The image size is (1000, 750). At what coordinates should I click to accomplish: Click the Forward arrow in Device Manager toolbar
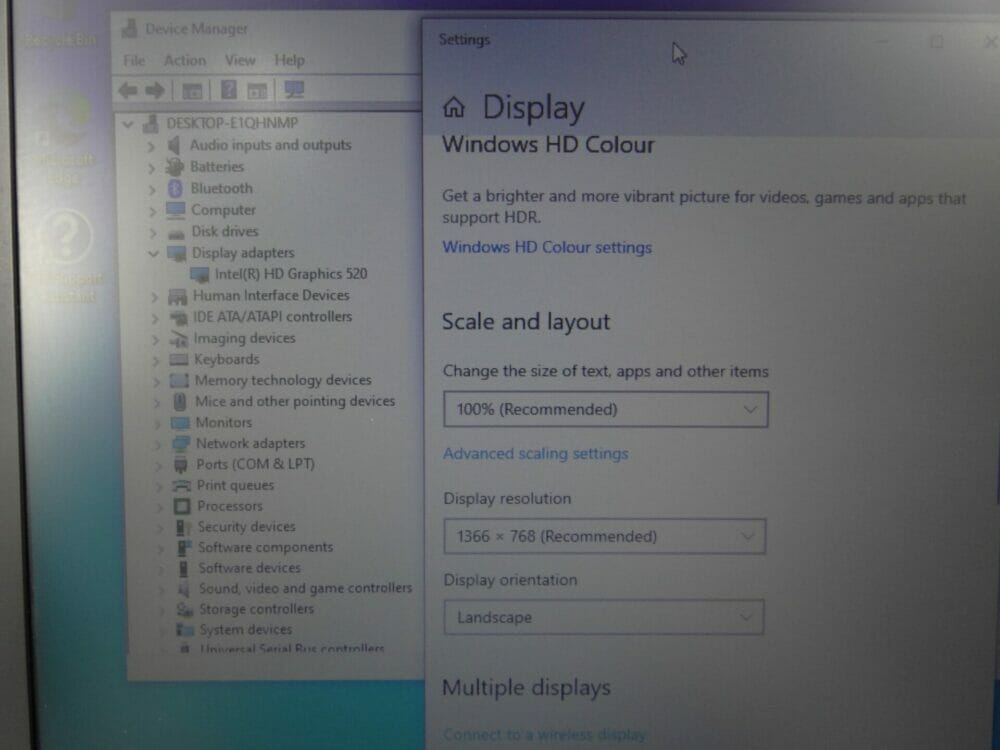click(155, 91)
